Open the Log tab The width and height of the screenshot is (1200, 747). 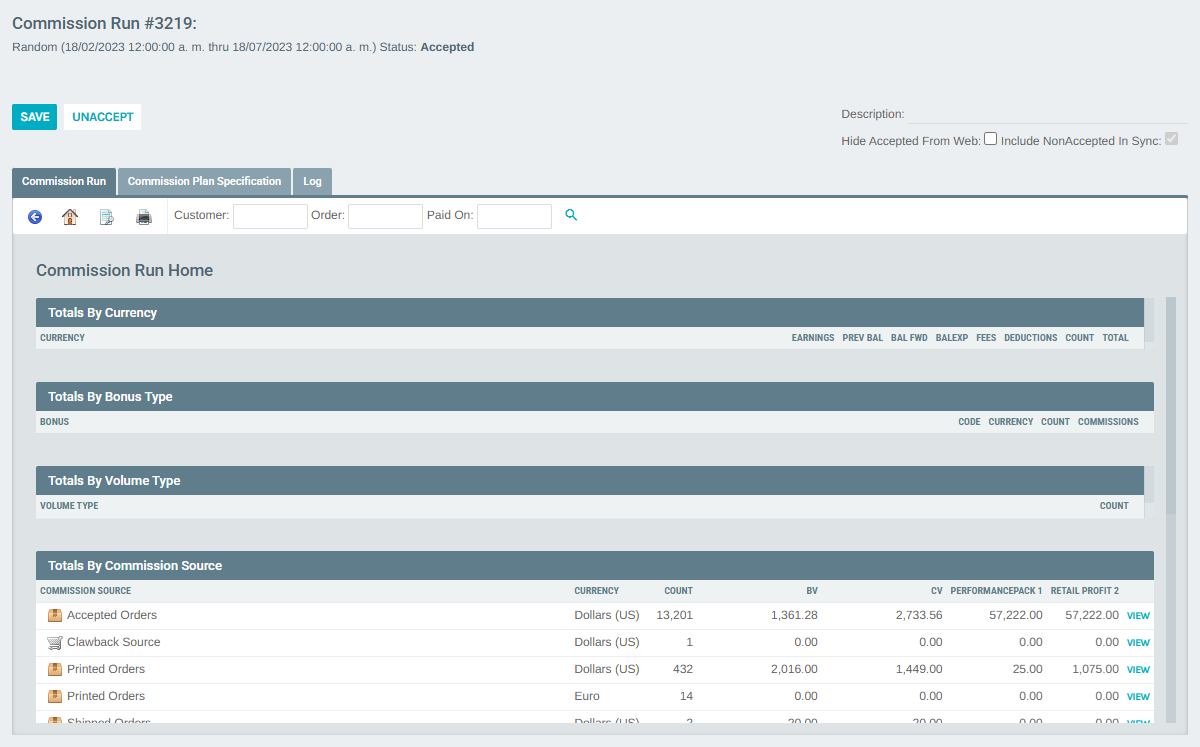click(312, 181)
